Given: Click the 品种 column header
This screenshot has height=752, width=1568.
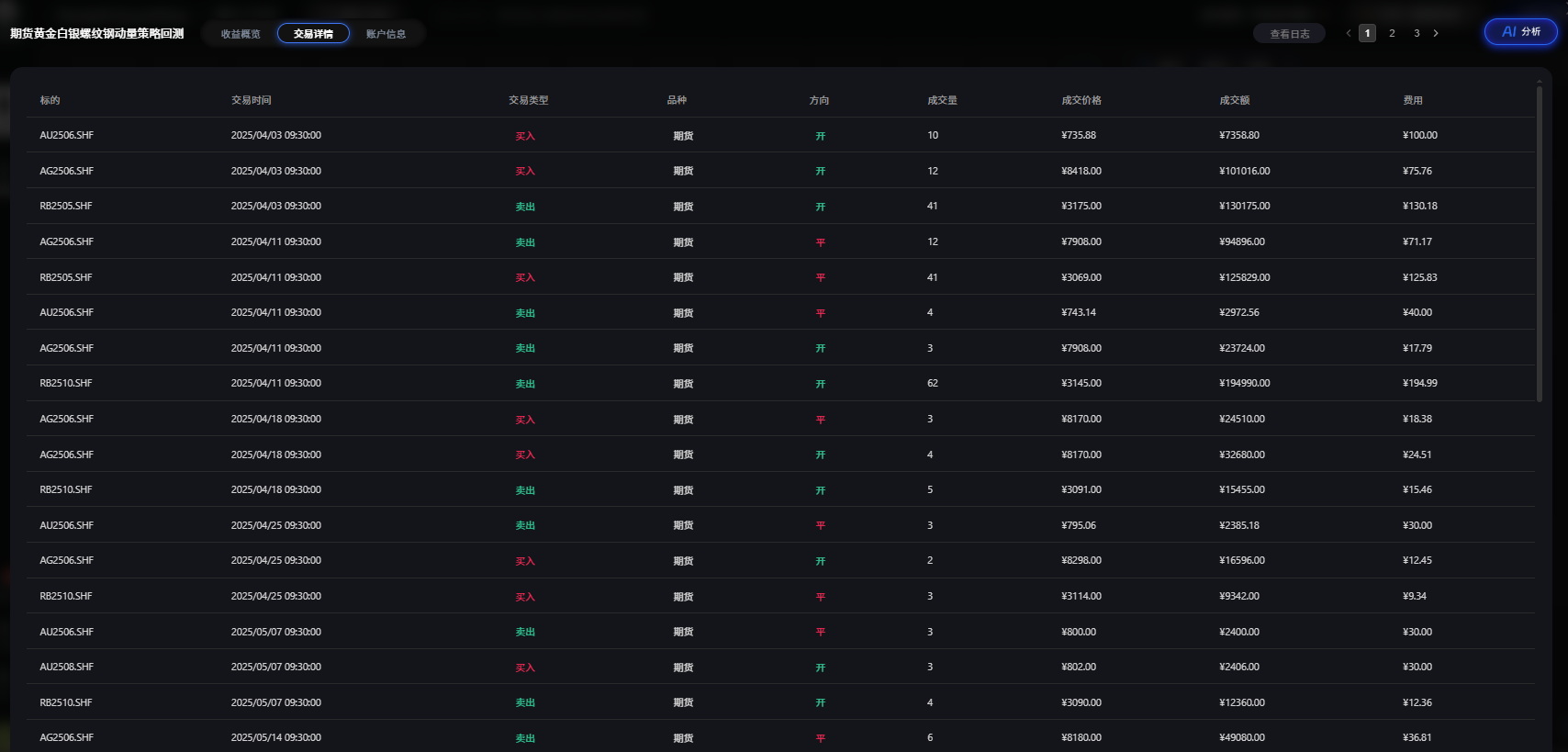Looking at the screenshot, I should (677, 100).
